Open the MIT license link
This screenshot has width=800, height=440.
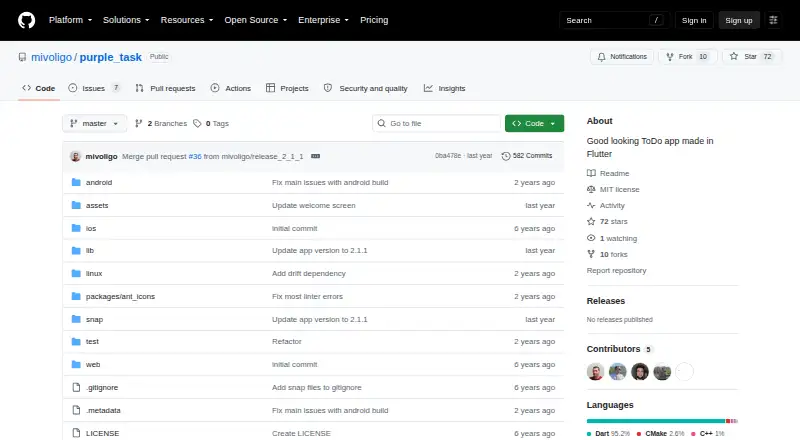tap(619, 189)
